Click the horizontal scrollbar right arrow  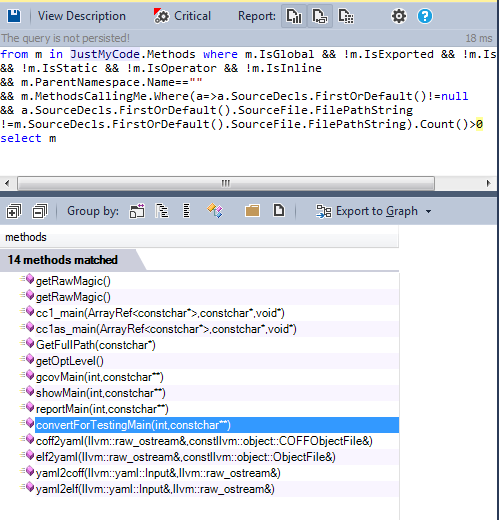488,183
